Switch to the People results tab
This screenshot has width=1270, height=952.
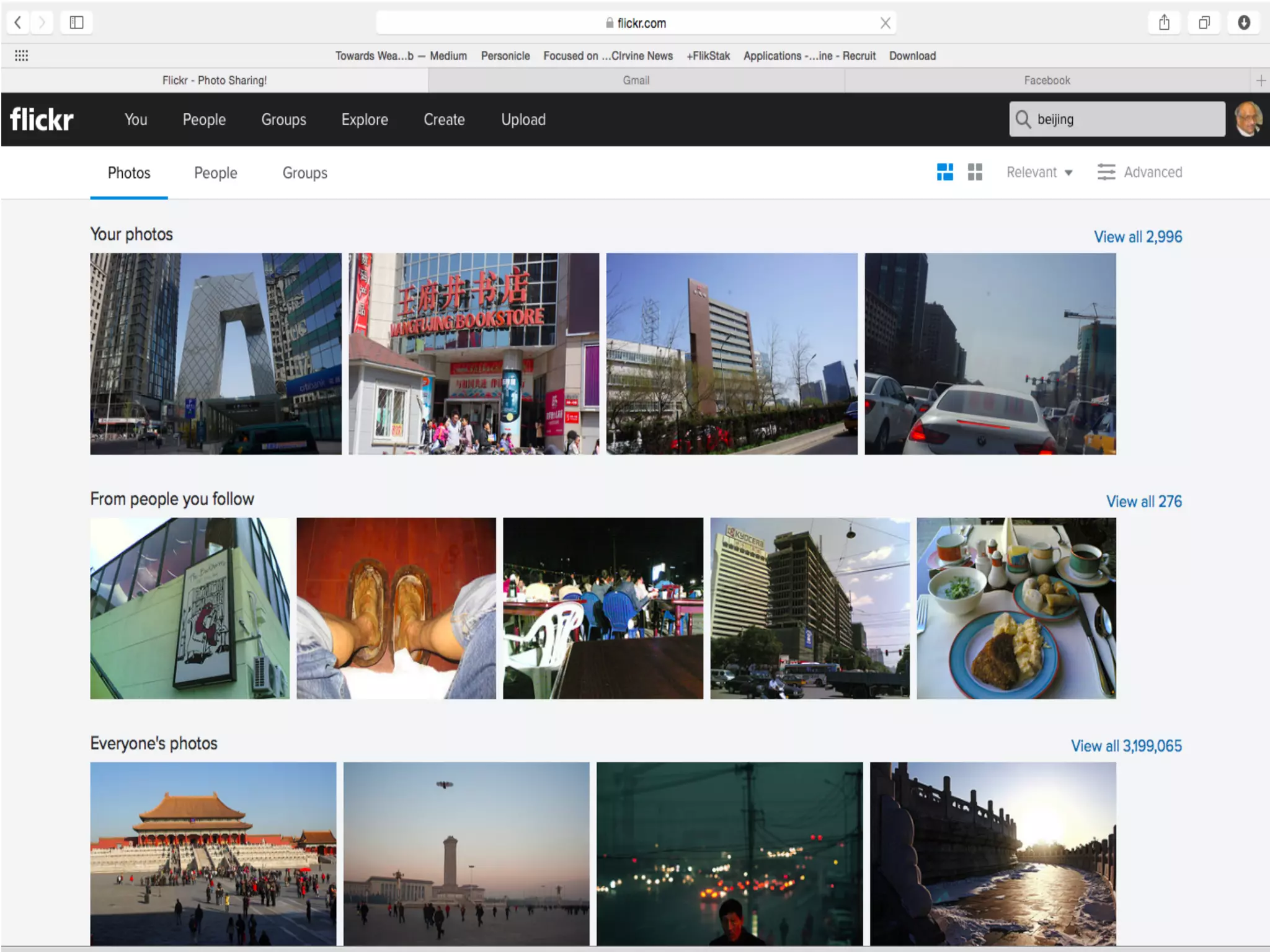point(215,173)
